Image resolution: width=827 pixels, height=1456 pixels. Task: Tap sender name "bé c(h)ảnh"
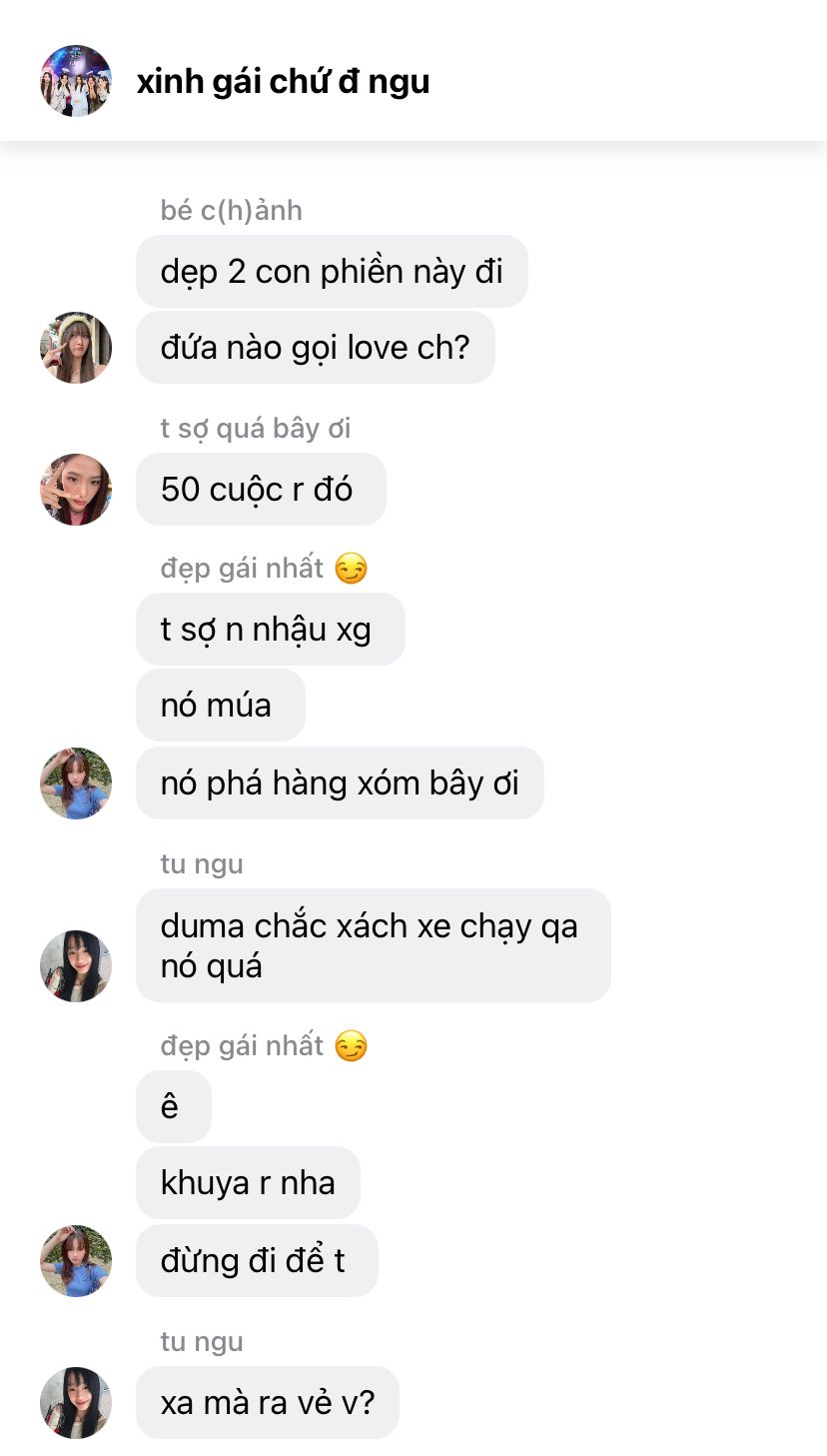pyautogui.click(x=232, y=211)
